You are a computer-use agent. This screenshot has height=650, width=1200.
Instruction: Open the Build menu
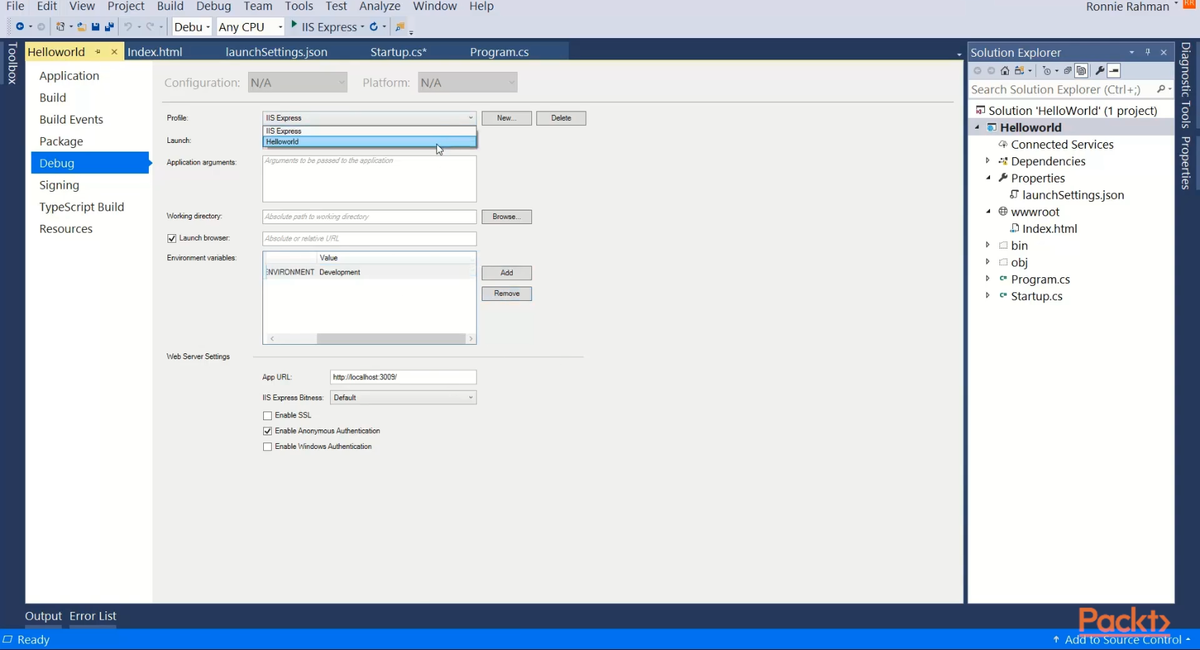tap(170, 6)
